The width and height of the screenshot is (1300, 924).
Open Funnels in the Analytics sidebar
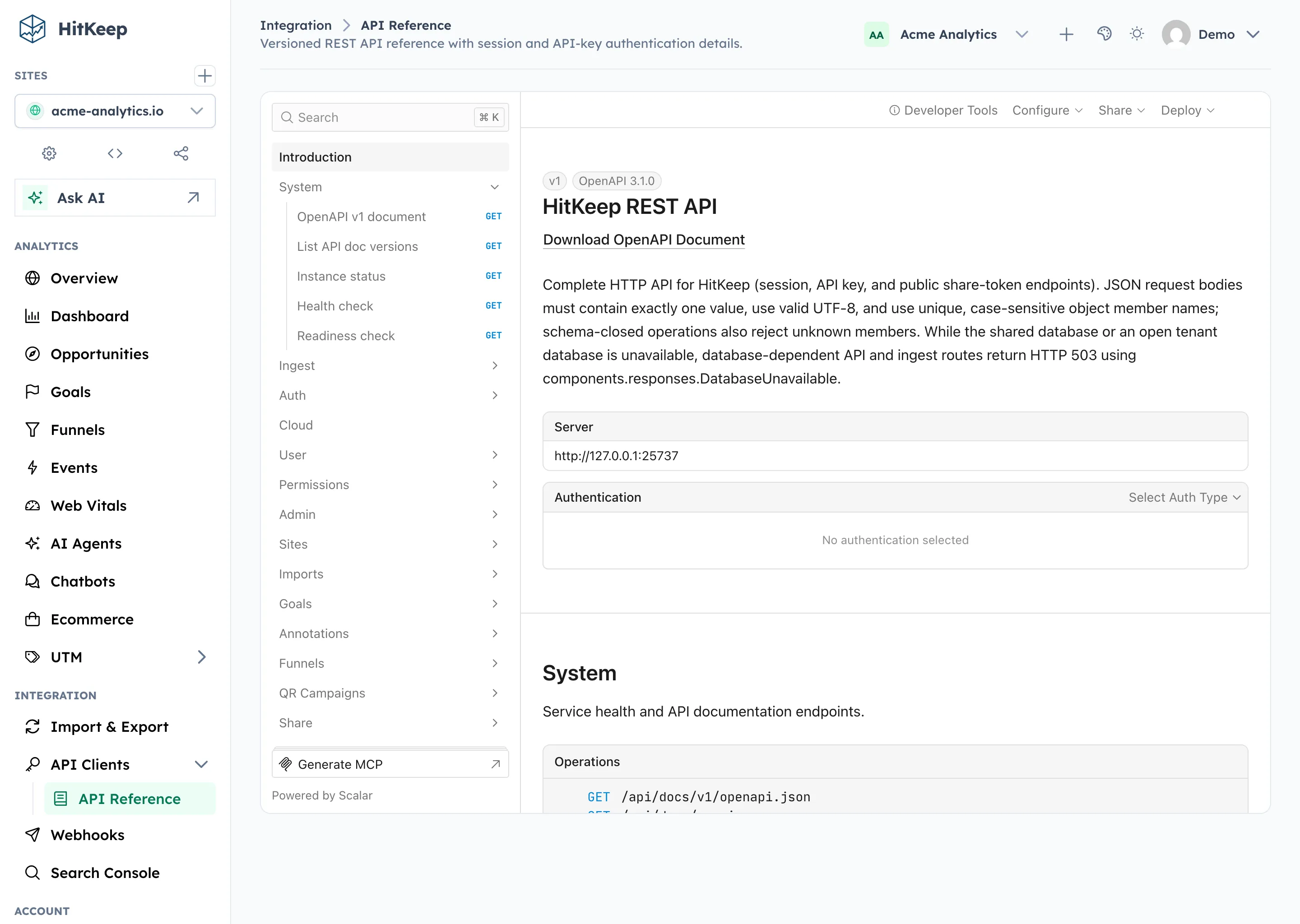[115, 430]
